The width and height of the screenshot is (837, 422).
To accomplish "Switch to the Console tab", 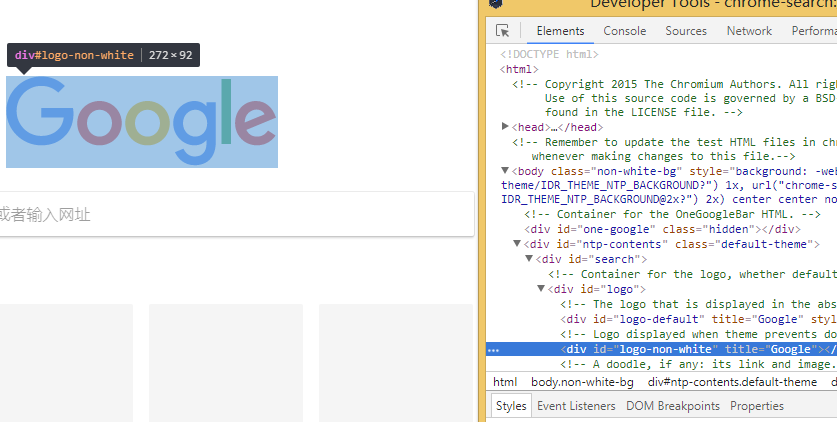I will (x=625, y=31).
